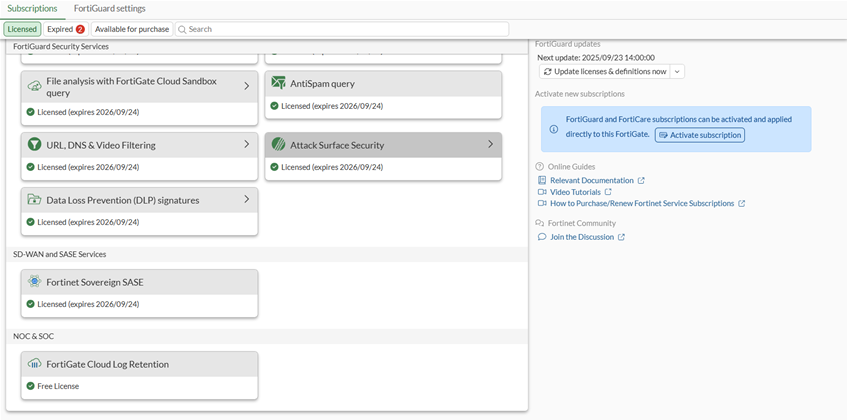Image resolution: width=847 pixels, height=420 pixels.
Task: Click the Data Loss Prevention signatures icon
Action: [35, 200]
